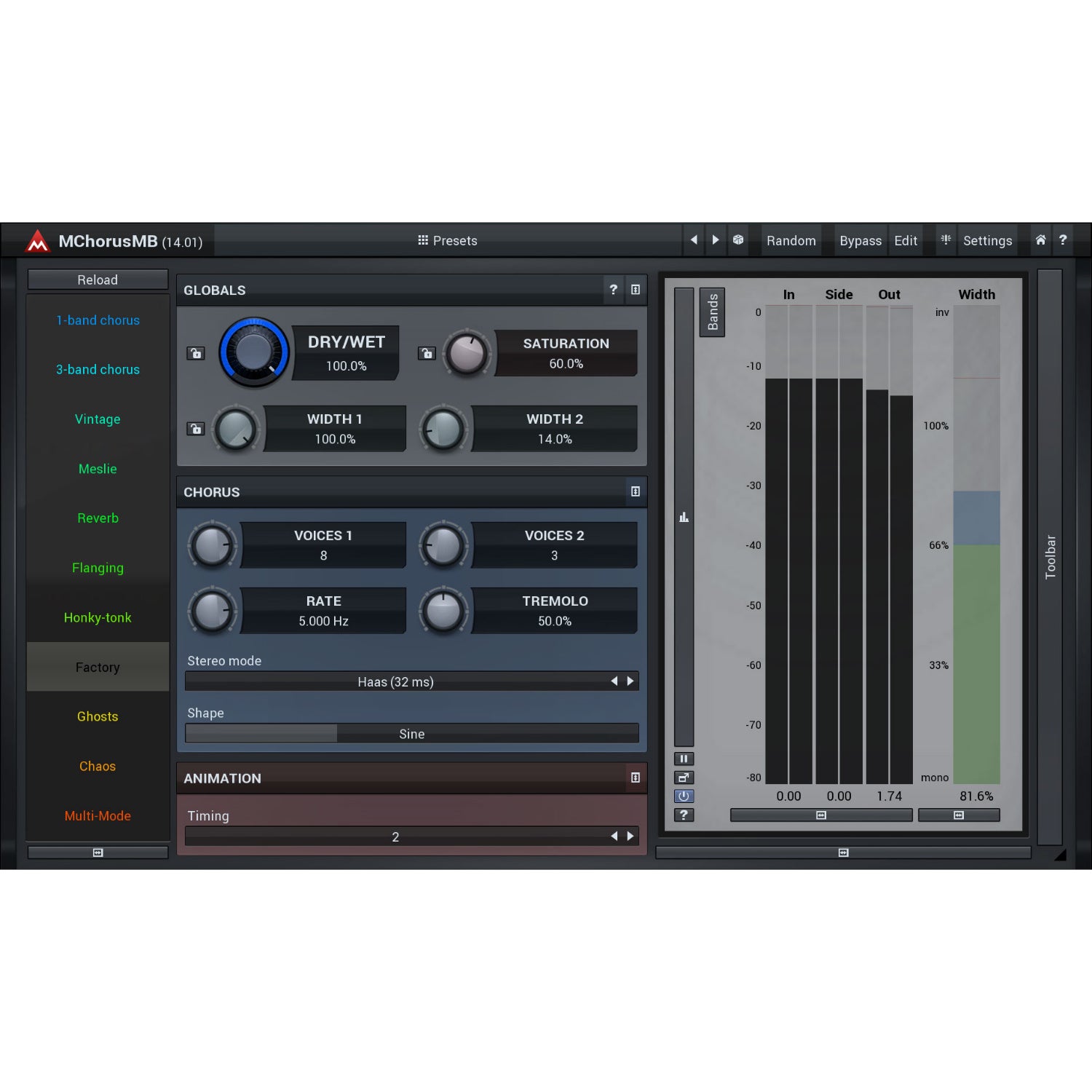The height and width of the screenshot is (1092, 1092).
Task: Open the Edit screen button
Action: 906,240
